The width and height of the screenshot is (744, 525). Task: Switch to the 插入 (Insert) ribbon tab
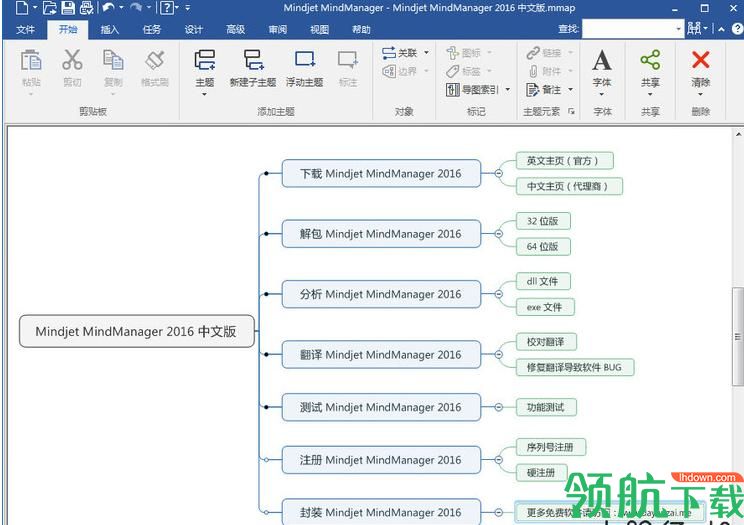pos(110,29)
